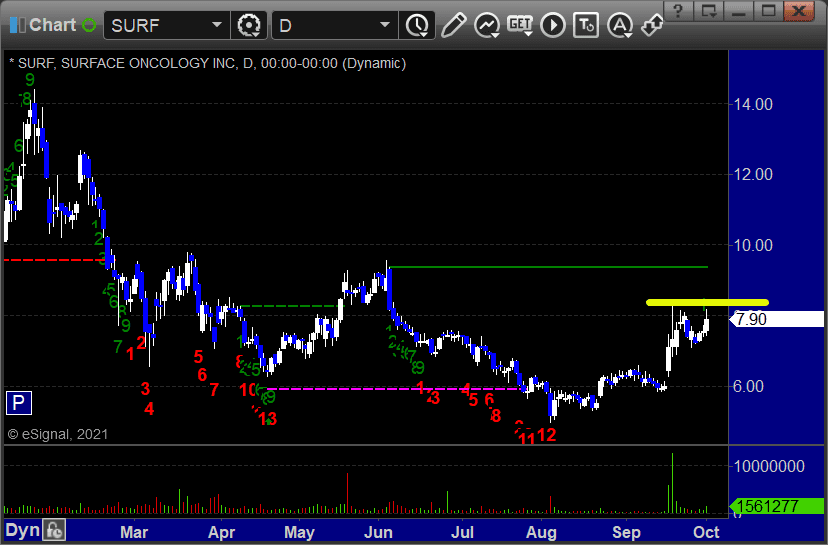Open the window options dropdown button
The width and height of the screenshot is (828, 545).
[708, 11]
